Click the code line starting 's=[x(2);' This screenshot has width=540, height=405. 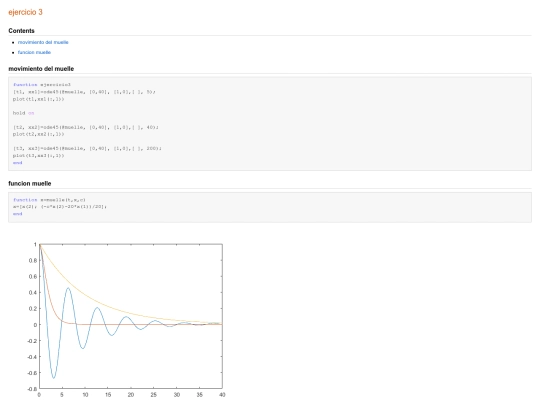(x=60, y=207)
